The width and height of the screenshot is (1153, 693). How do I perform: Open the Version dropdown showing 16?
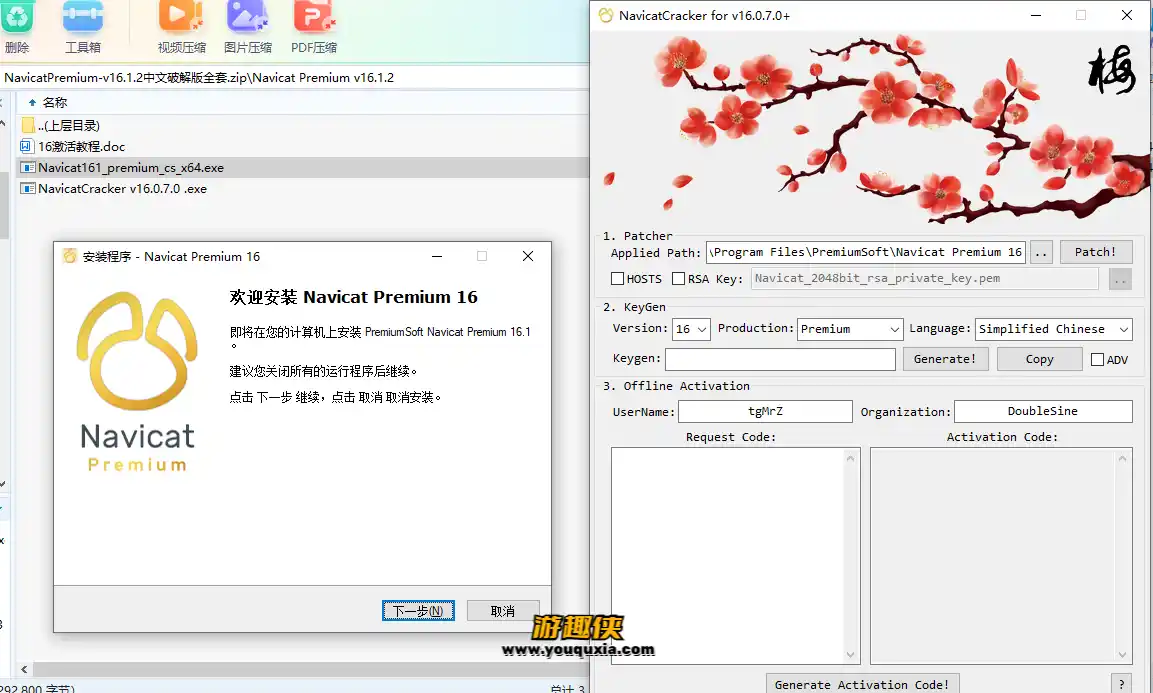[691, 329]
